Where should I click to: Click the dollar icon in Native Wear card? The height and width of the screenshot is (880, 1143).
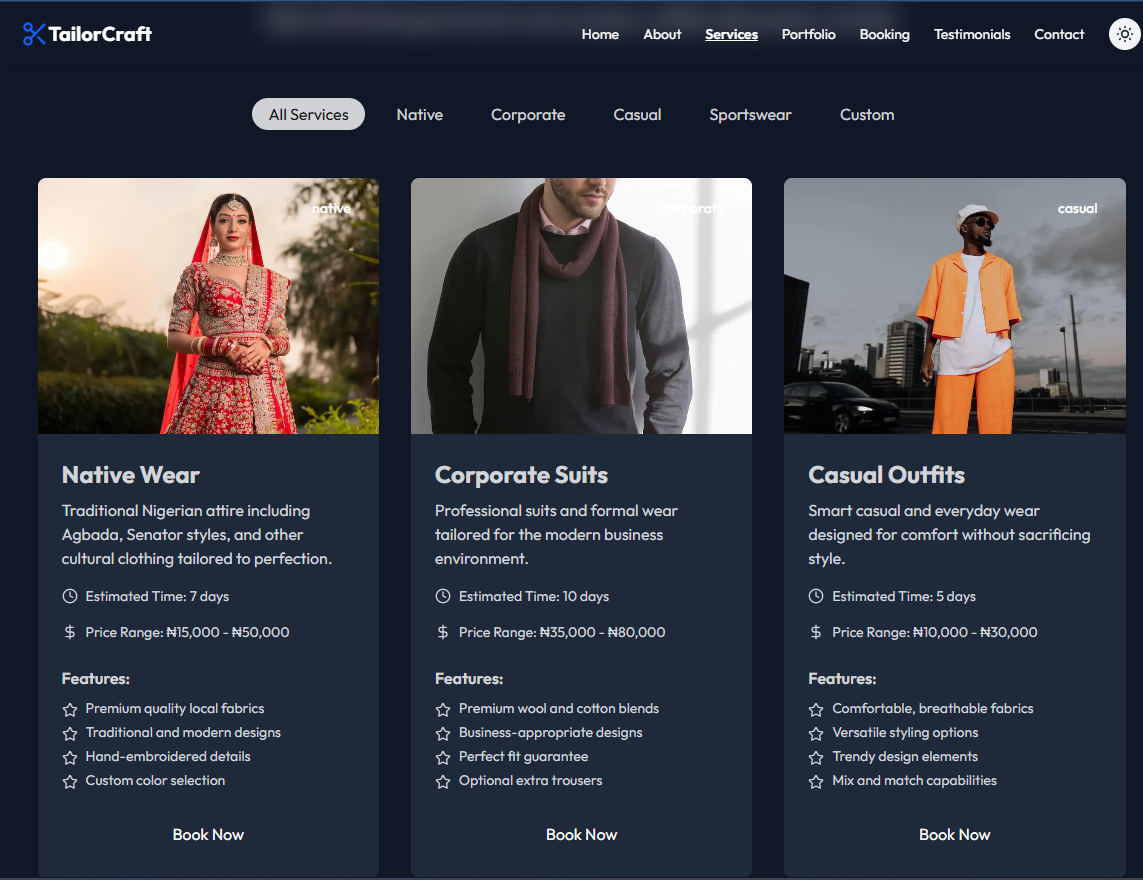point(70,632)
